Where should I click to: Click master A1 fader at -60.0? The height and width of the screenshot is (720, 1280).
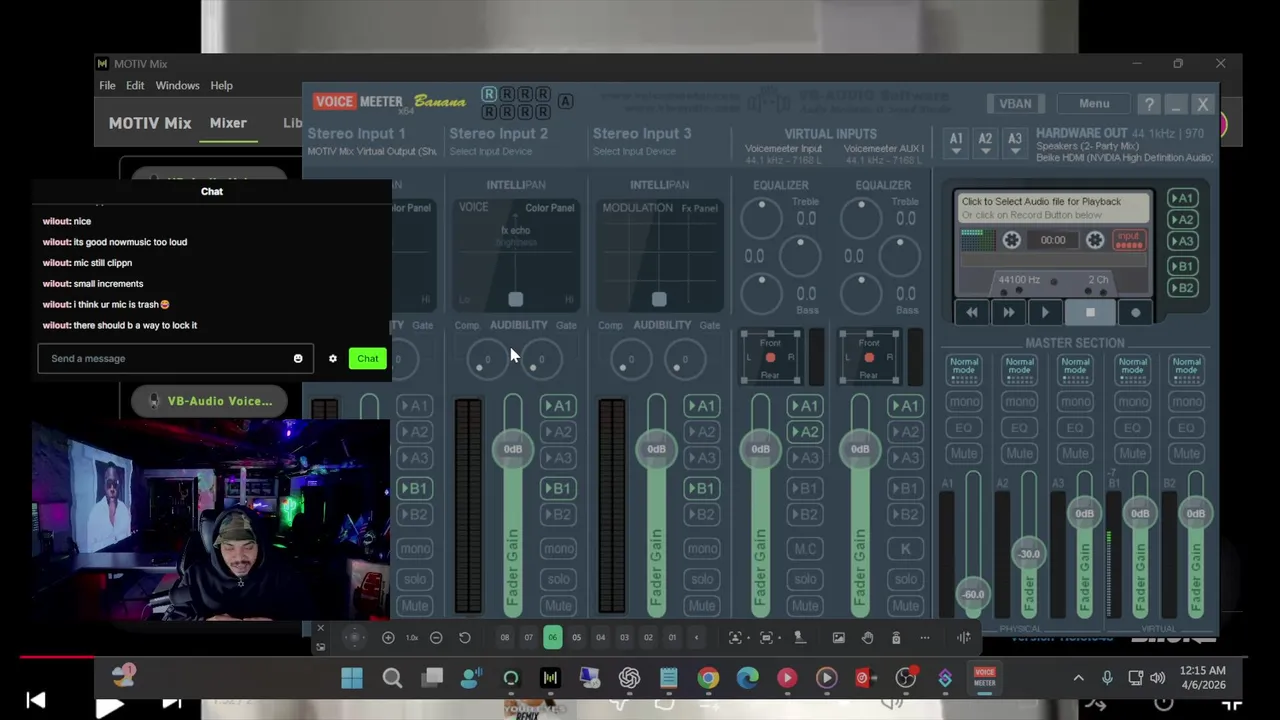tap(972, 594)
